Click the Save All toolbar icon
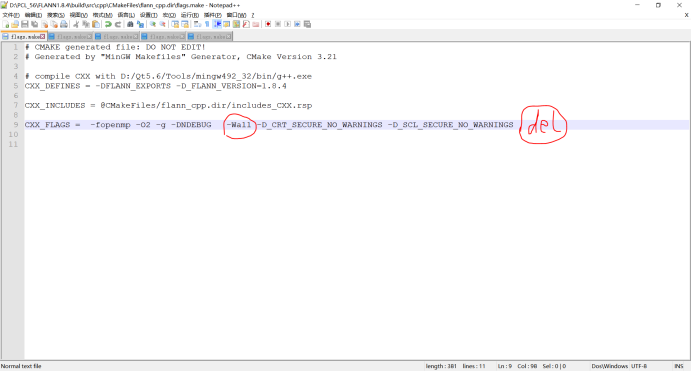Image resolution: width=692 pixels, height=371 pixels. point(34,24)
